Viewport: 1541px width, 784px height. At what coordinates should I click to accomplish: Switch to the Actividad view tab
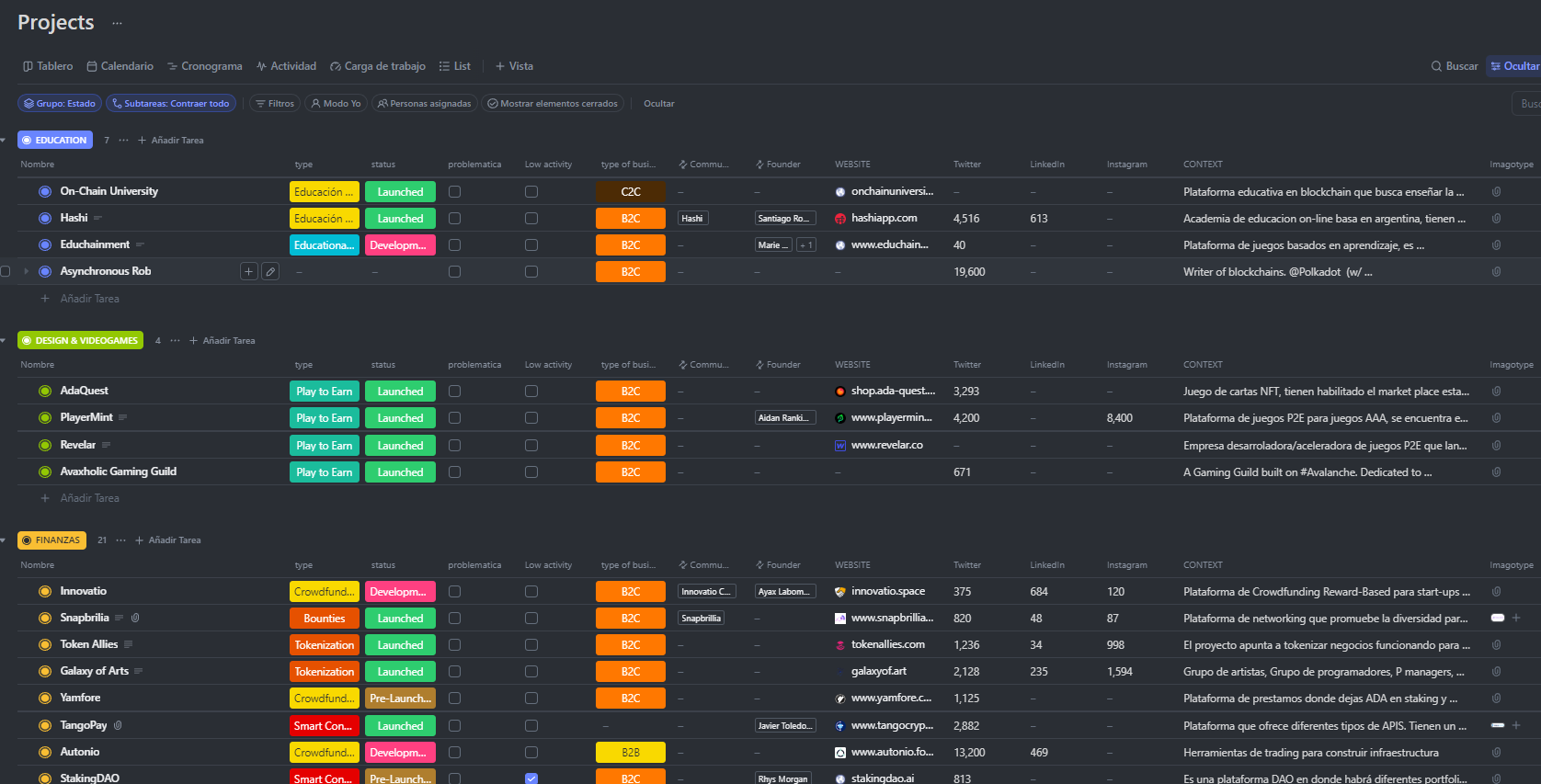coord(286,66)
